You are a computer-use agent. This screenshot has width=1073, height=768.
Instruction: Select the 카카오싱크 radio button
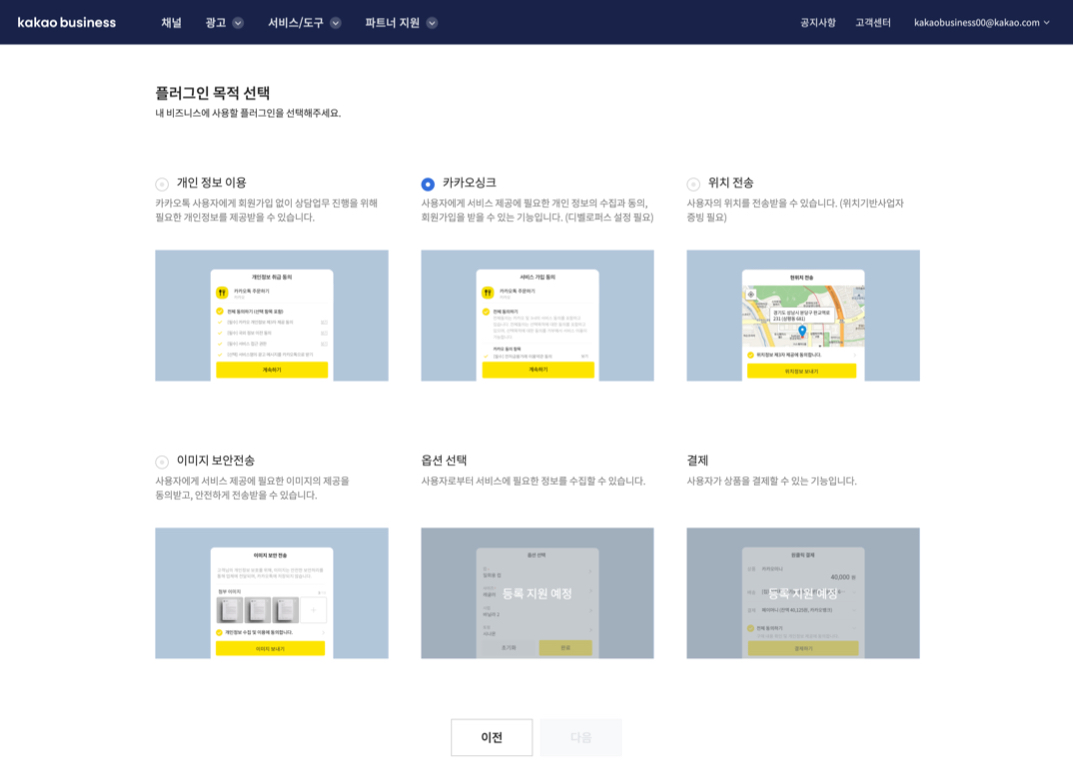tap(428, 184)
